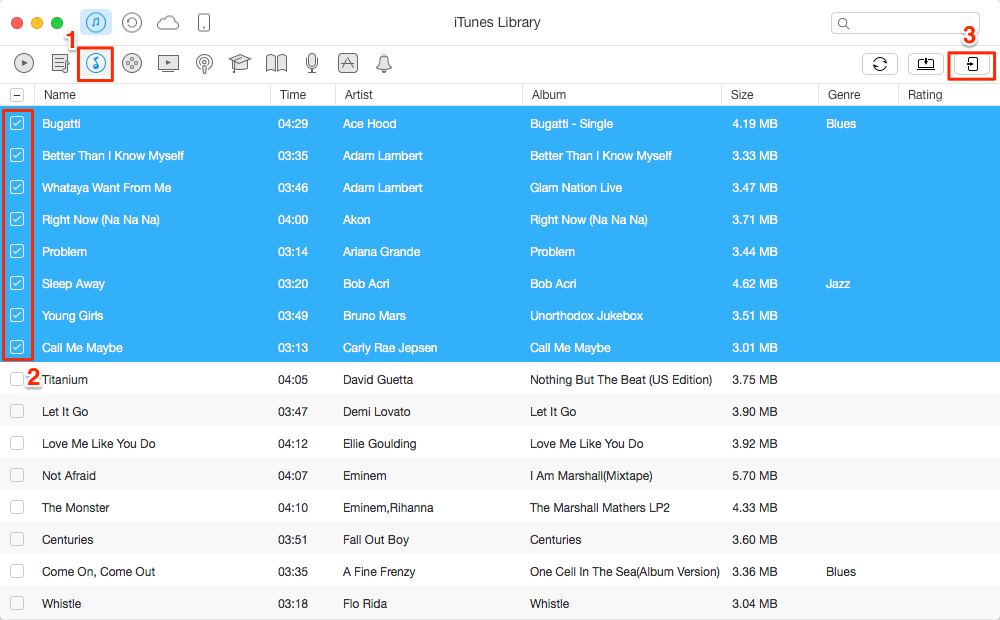Open the Ringtones bell category

[x=383, y=63]
